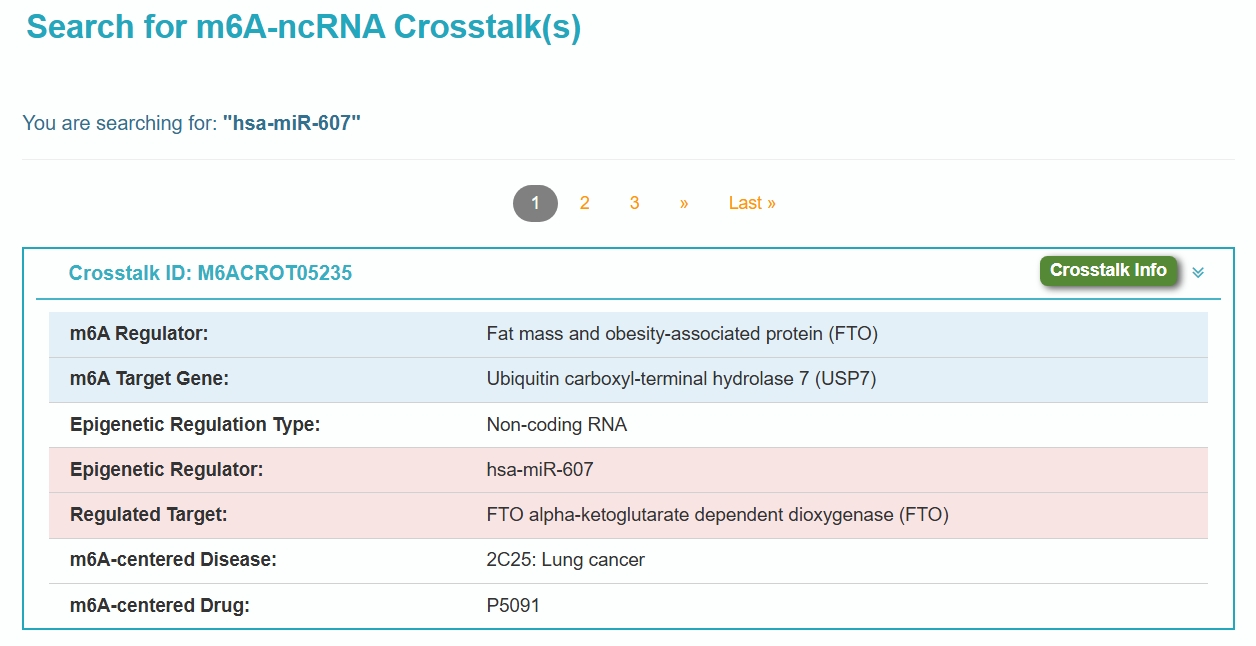This screenshot has width=1256, height=646.
Task: Select the FTO alpha-ketoglutarate dependent dioxygenase value
Action: [717, 515]
